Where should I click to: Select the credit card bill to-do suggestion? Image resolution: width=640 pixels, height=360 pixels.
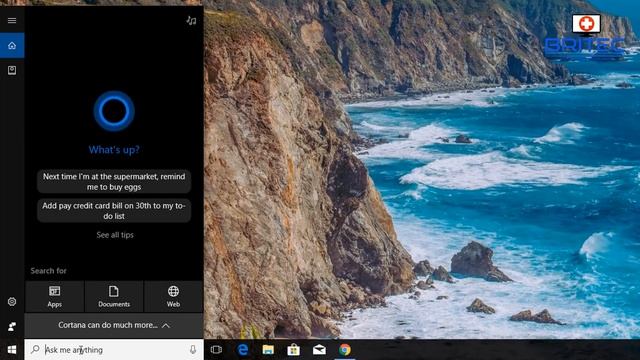coord(114,211)
